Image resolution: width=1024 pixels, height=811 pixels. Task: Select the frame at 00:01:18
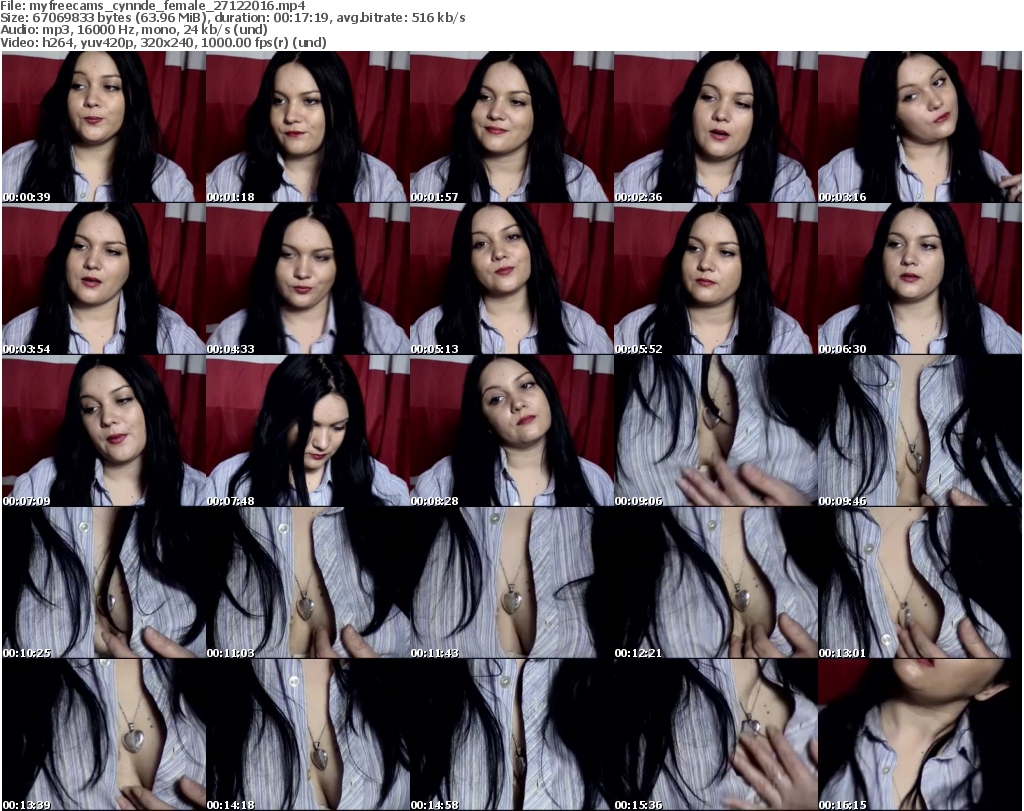[307, 127]
